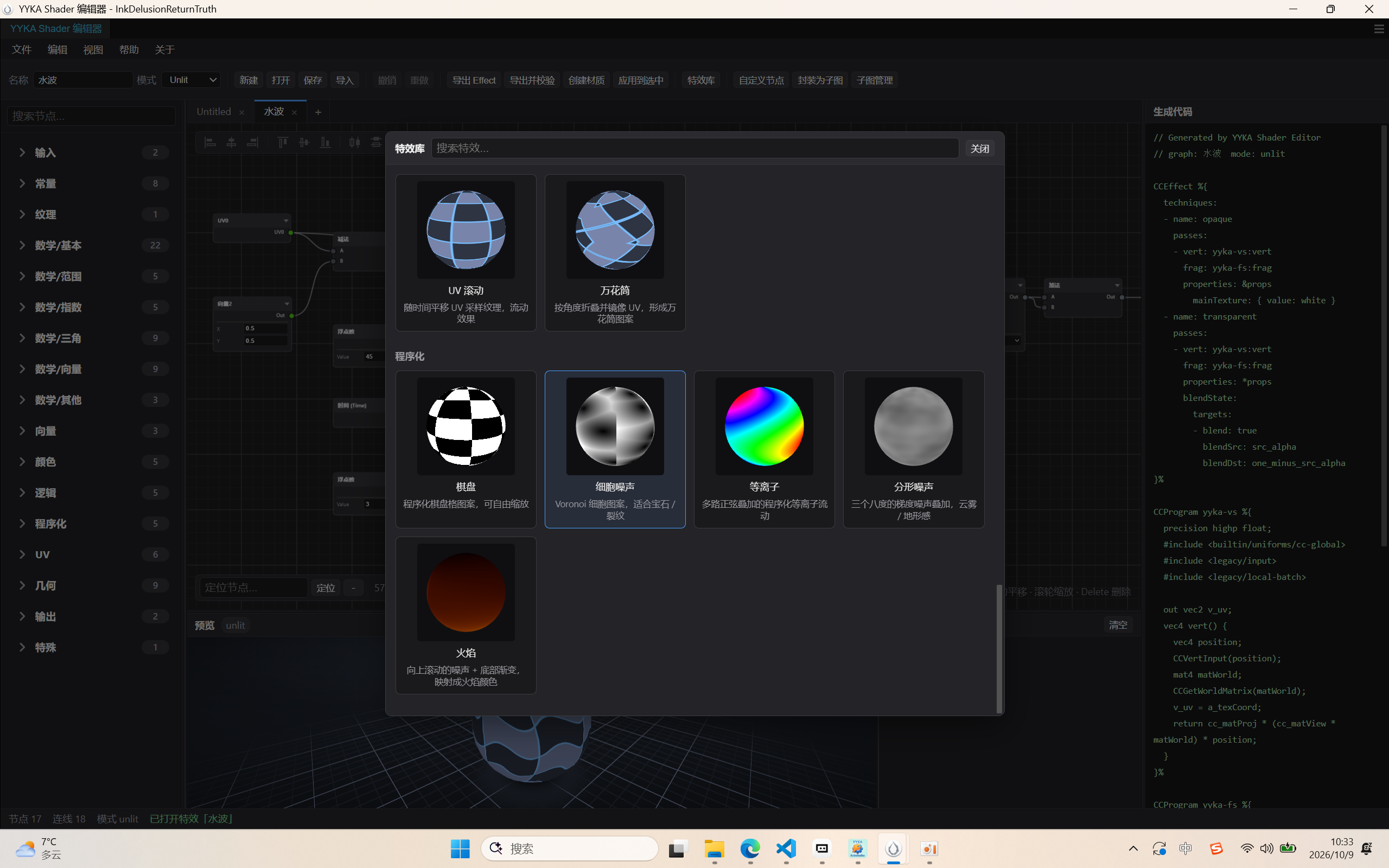Open File Explorer from taskbar

tap(715, 848)
